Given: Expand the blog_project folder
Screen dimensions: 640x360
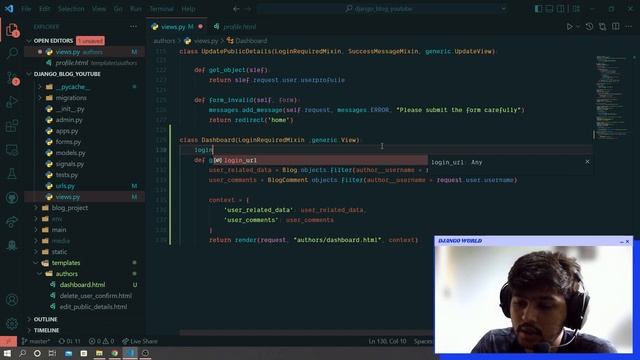Looking at the screenshot, I should pyautogui.click(x=36, y=208).
